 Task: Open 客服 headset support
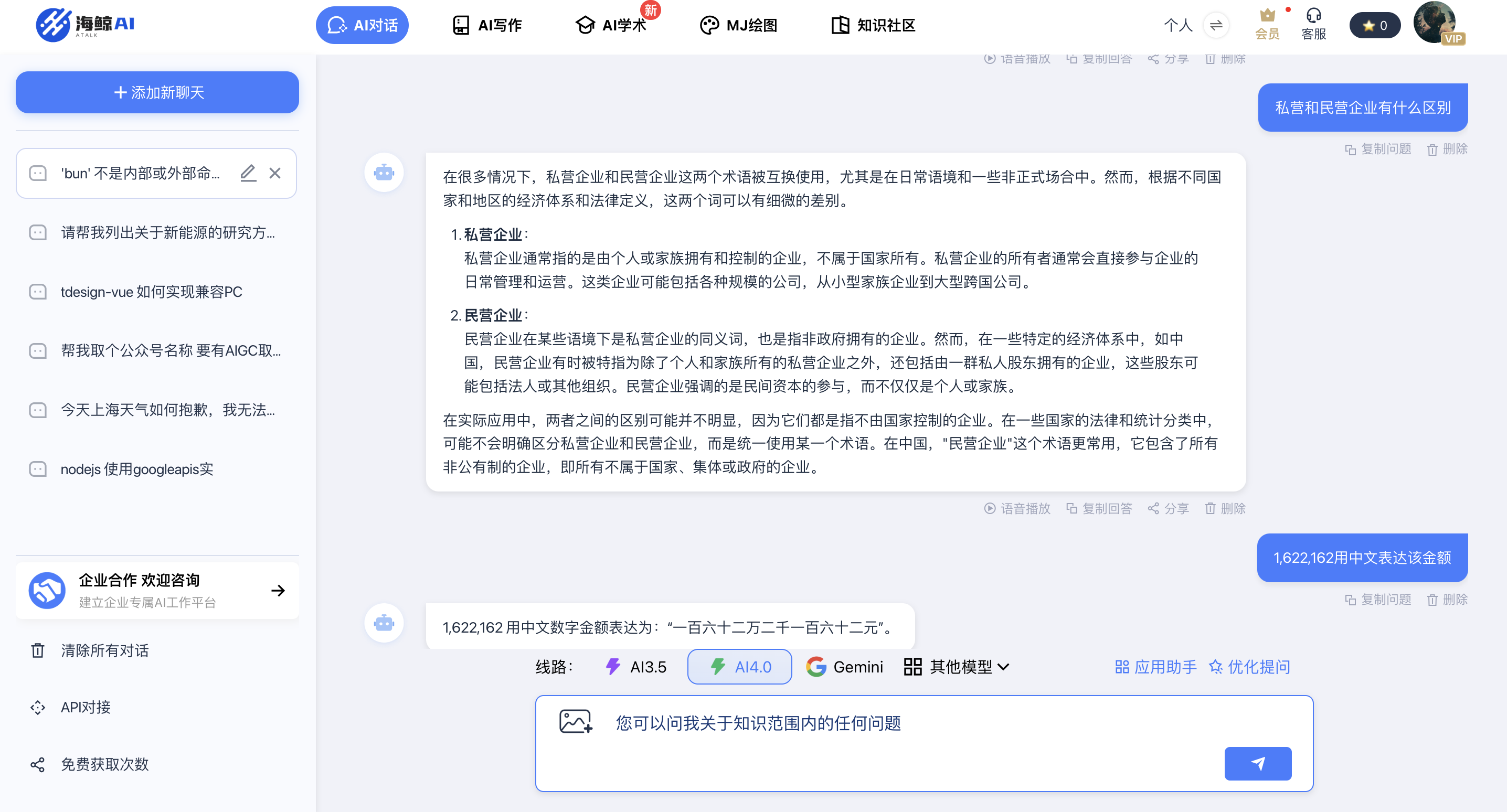point(1313,25)
